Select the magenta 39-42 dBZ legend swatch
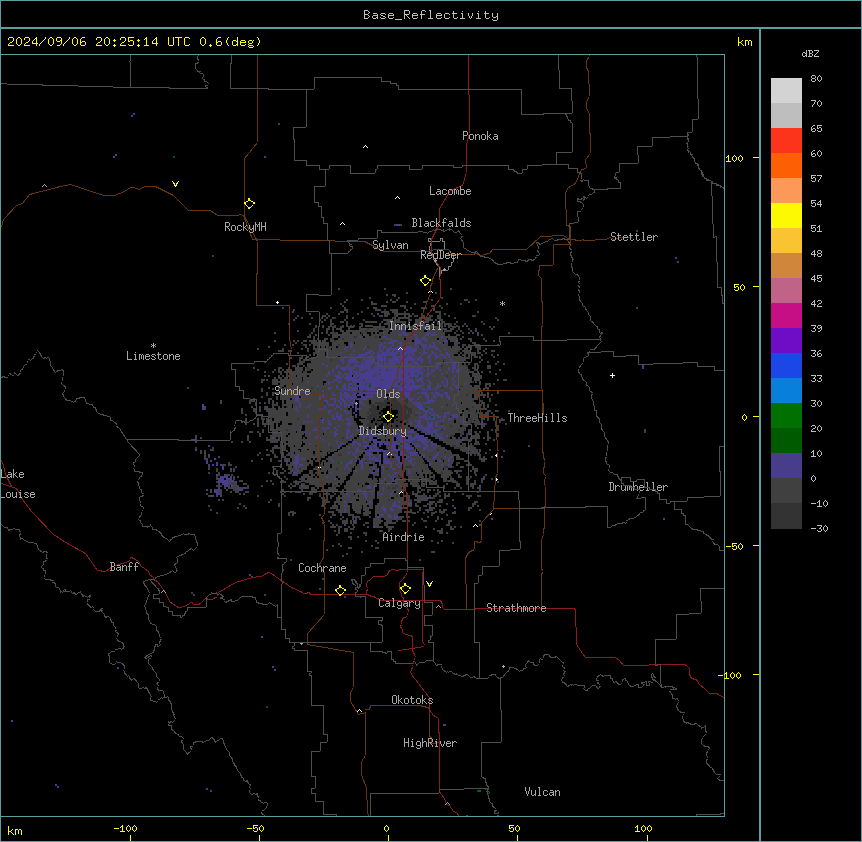Image resolution: width=862 pixels, height=842 pixels. point(786,315)
